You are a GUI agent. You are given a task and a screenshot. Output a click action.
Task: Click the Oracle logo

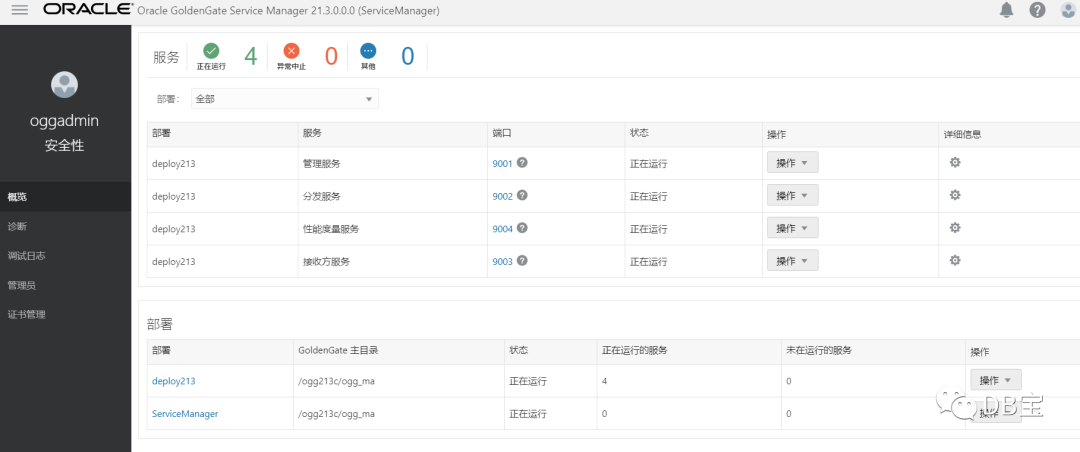(87, 10)
